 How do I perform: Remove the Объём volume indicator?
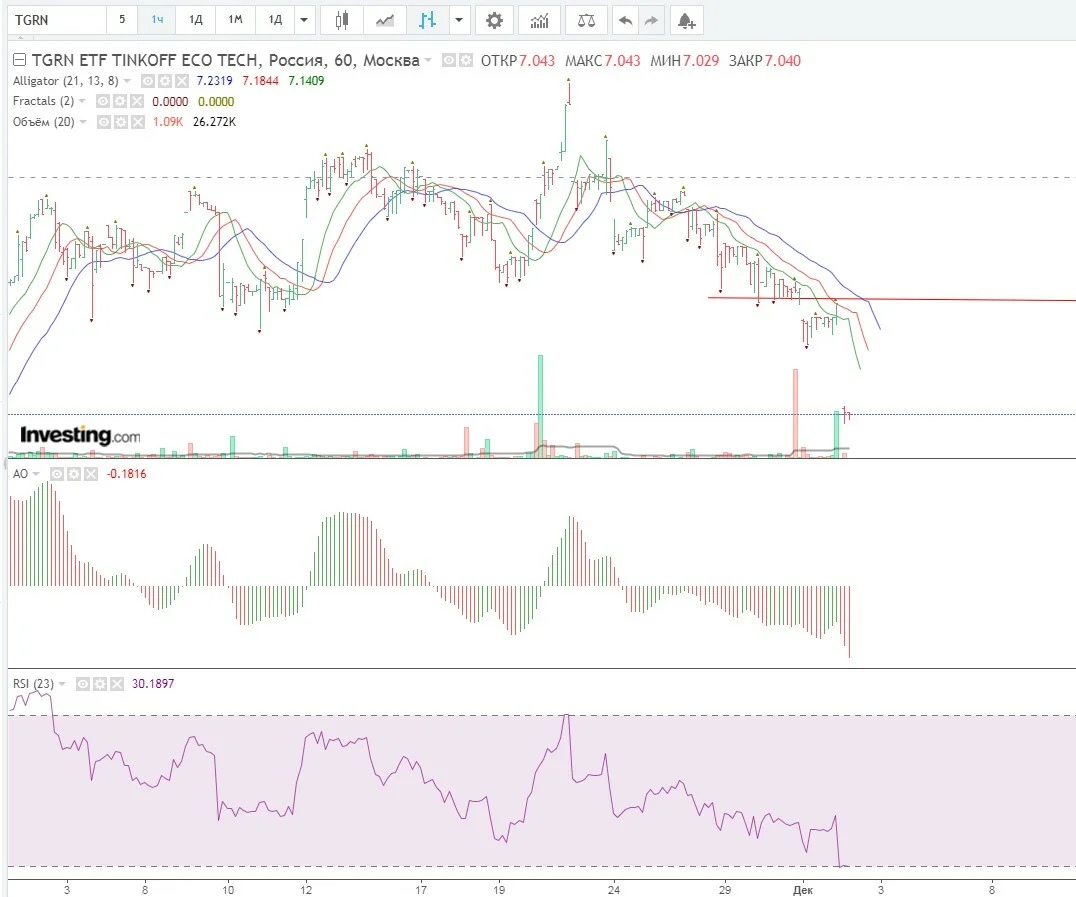pyautogui.click(x=138, y=122)
